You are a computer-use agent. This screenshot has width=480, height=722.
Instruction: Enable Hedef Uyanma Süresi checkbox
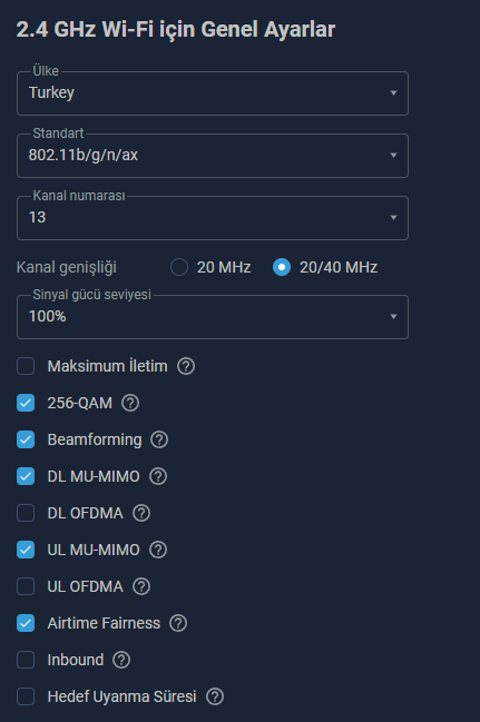(x=26, y=697)
